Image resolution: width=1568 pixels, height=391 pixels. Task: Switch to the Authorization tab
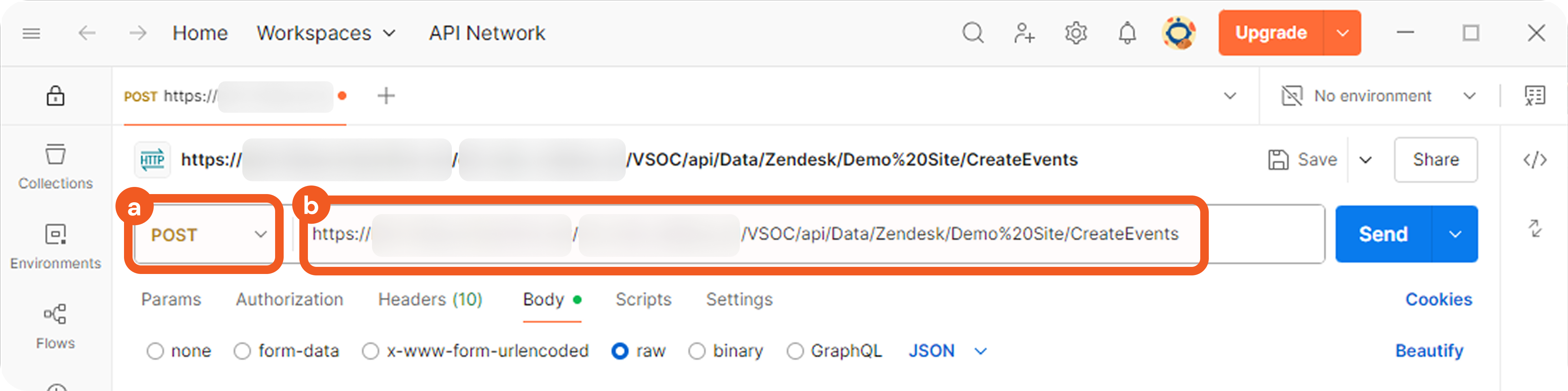tap(290, 300)
